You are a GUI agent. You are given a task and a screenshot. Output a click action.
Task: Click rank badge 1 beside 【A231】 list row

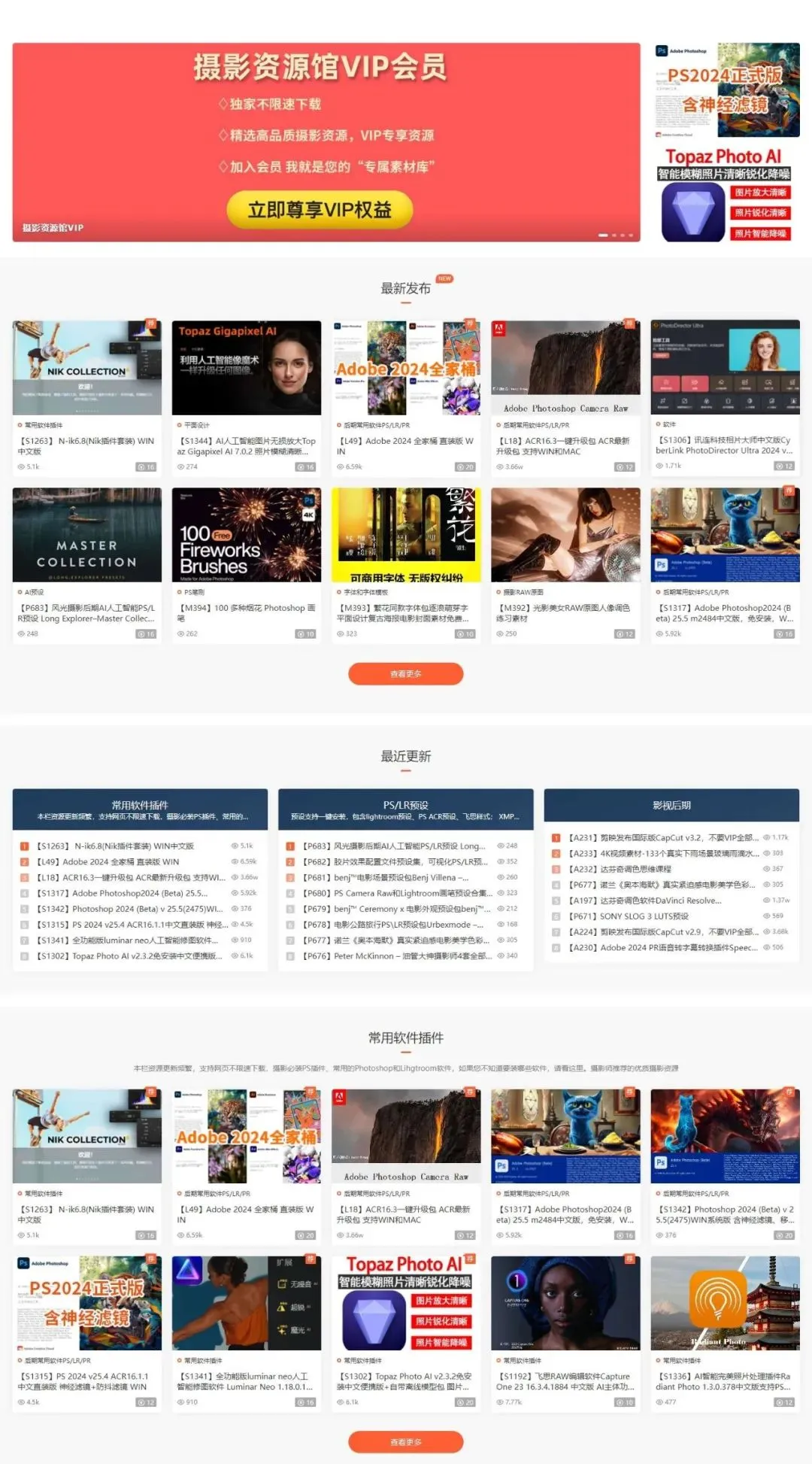click(x=556, y=837)
